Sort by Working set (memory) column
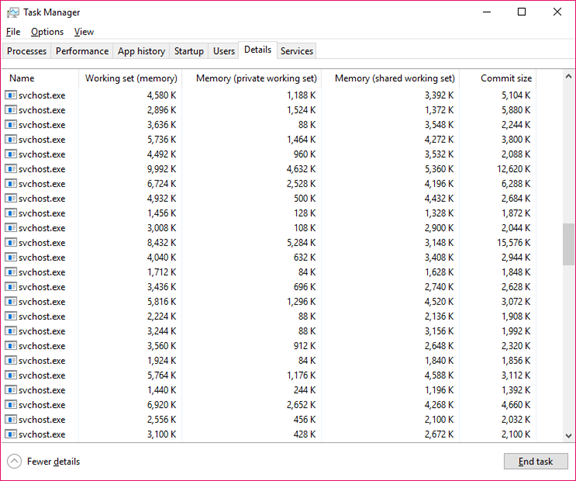 [x=130, y=78]
